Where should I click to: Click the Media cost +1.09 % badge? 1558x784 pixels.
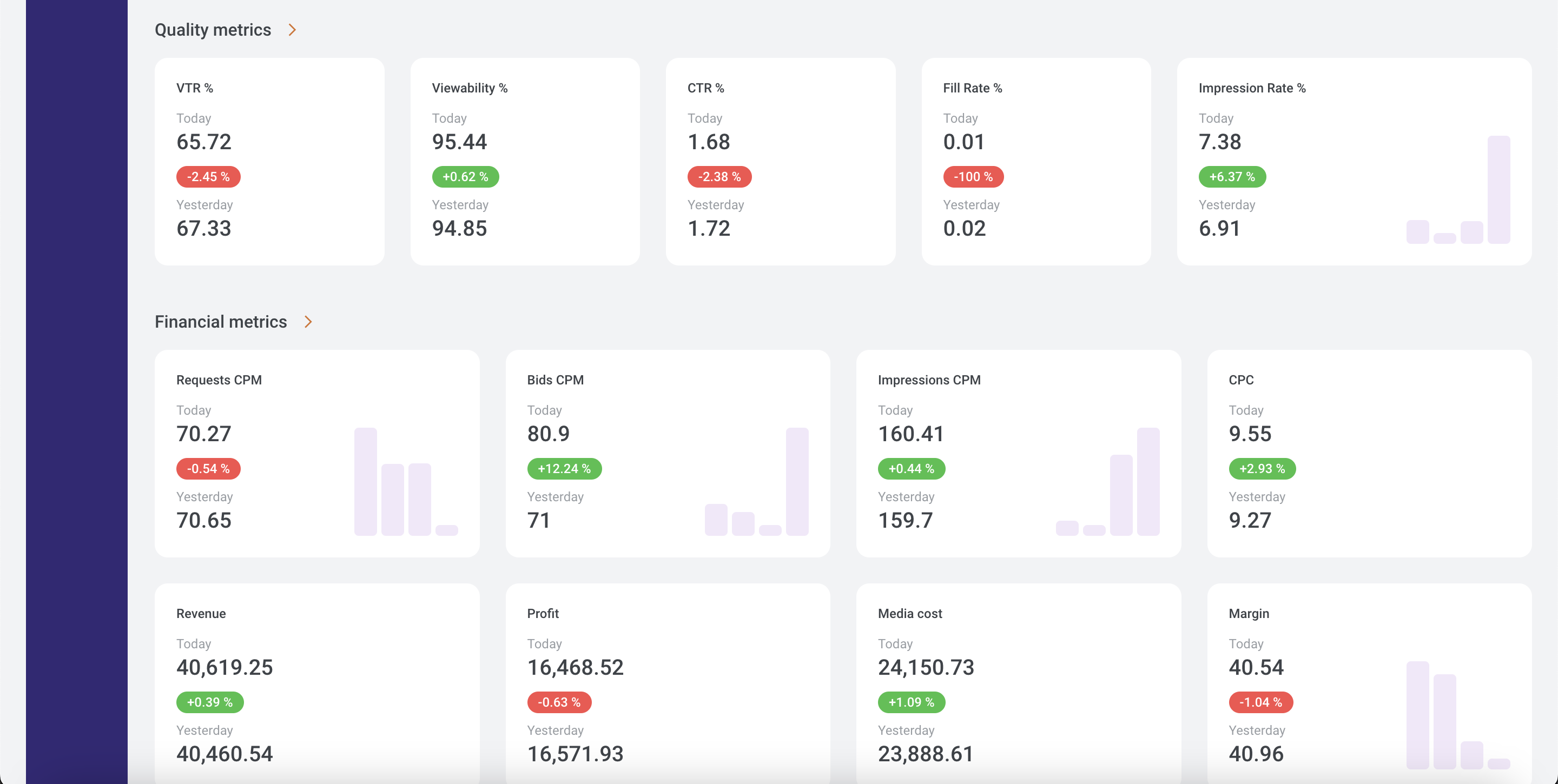911,702
